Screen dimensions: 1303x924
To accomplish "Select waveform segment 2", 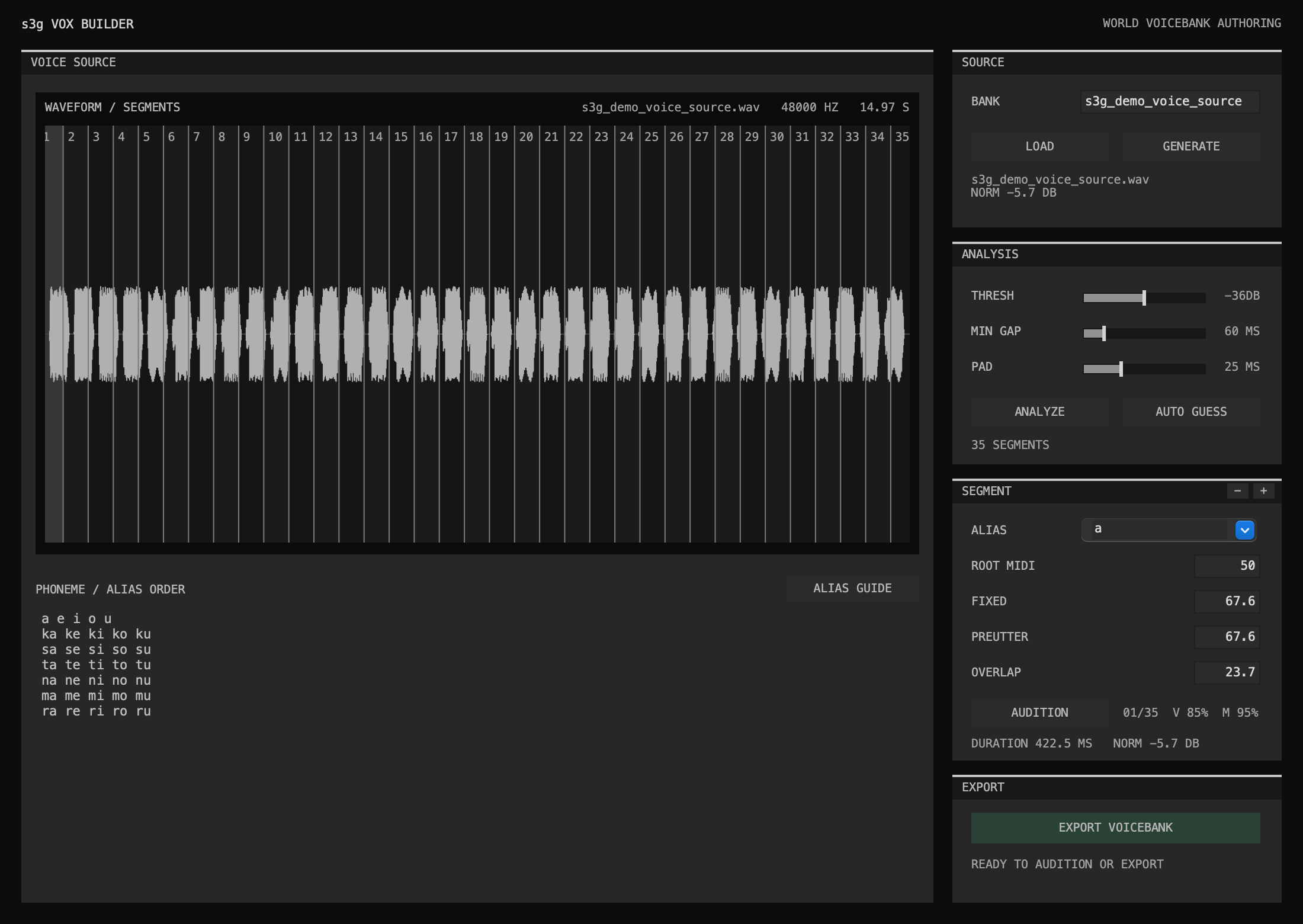I will click(x=76, y=334).
